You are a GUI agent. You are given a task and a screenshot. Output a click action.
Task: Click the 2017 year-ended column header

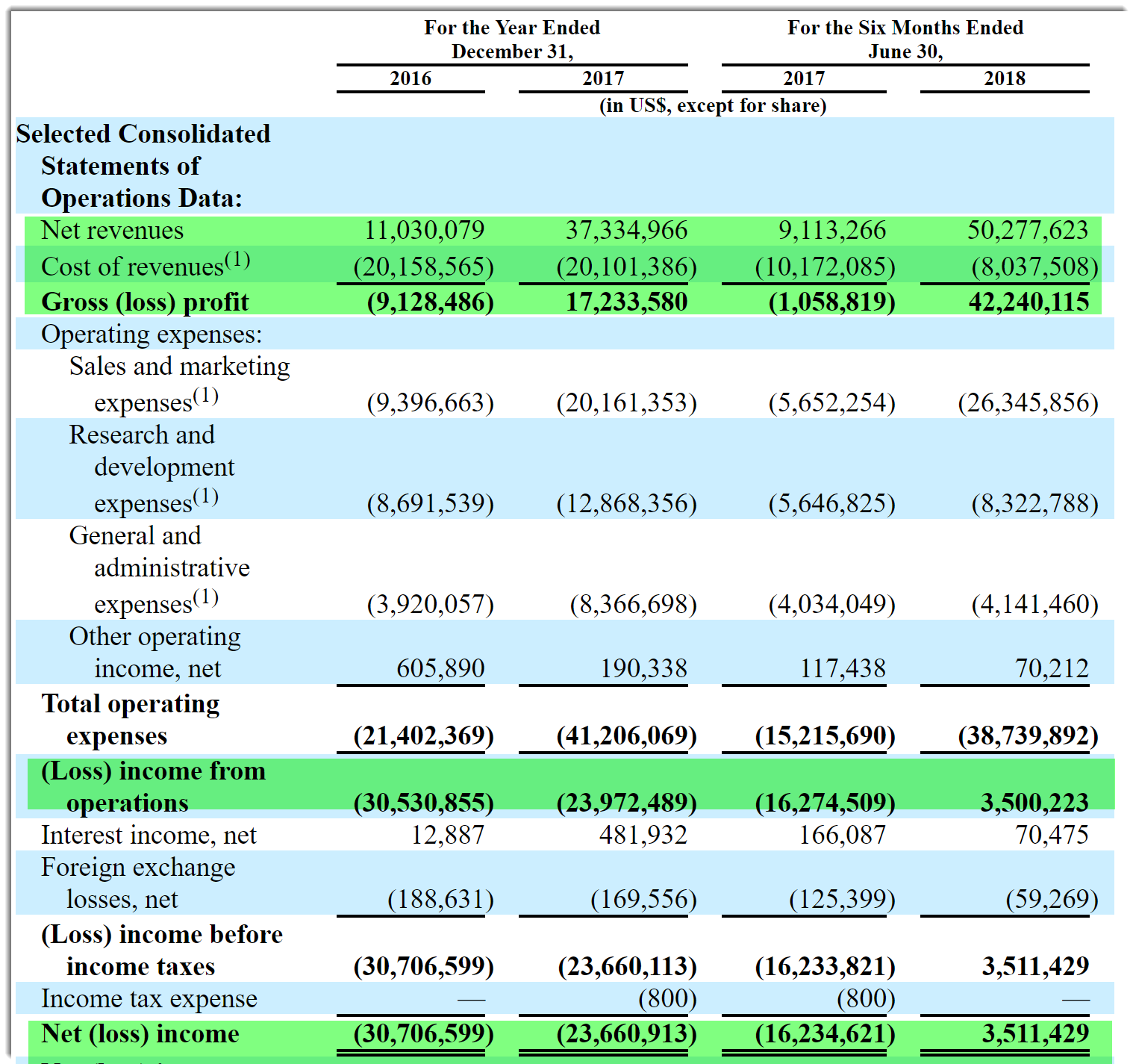coord(605,78)
